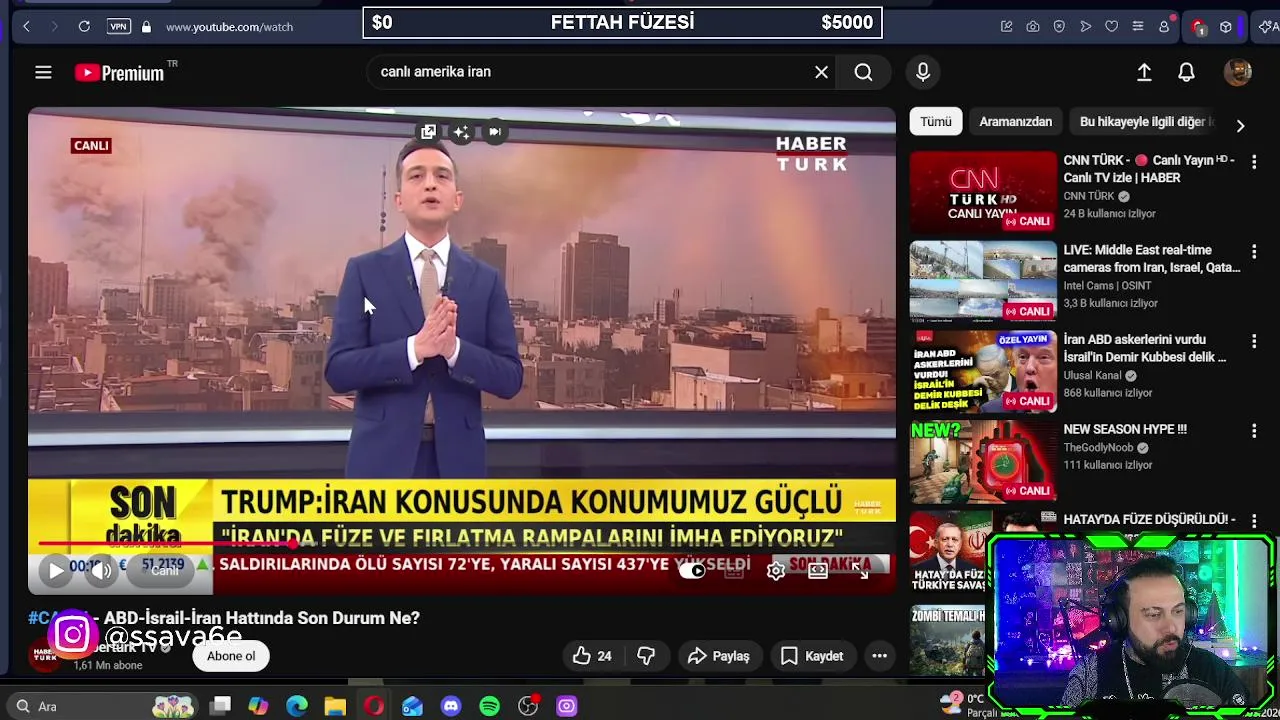Open the Intel Cams | OSINT channel name
The width and height of the screenshot is (1280, 720).
click(x=1107, y=285)
